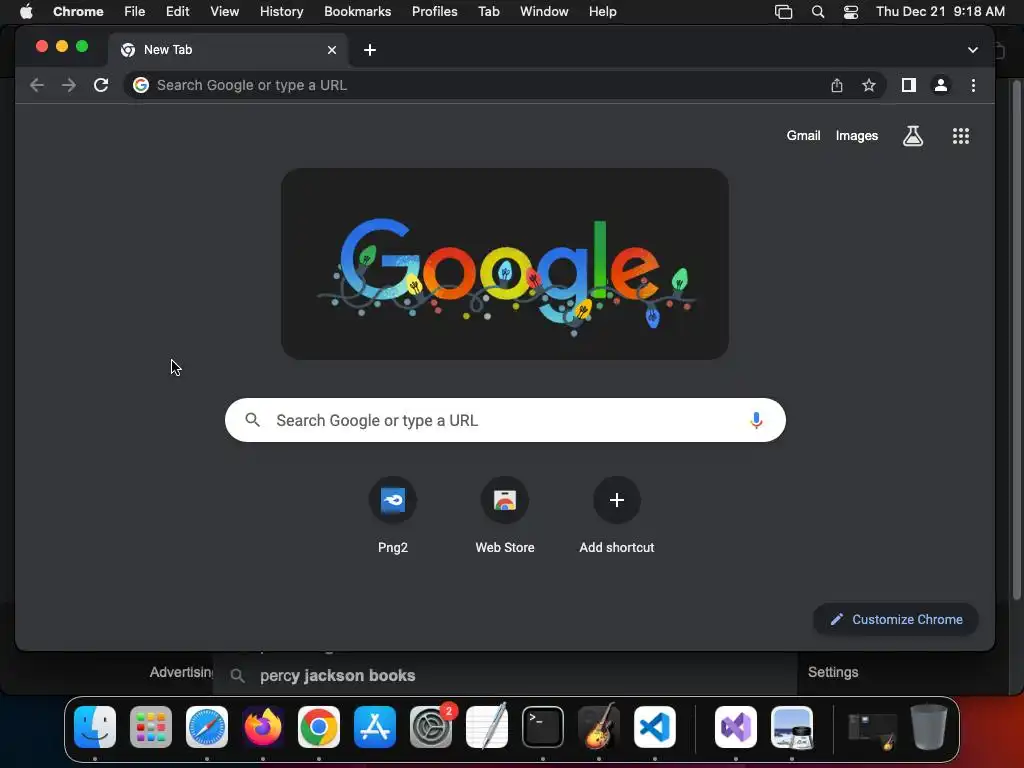Open the Apple menu
Image resolution: width=1024 pixels, height=768 pixels.
(25, 11)
